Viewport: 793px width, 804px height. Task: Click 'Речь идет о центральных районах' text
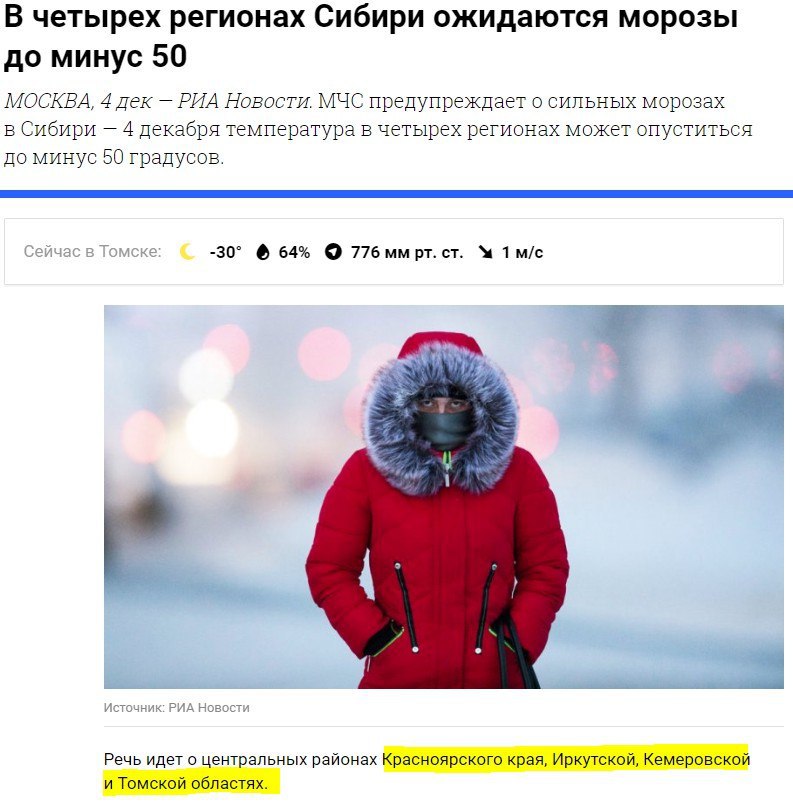240,759
